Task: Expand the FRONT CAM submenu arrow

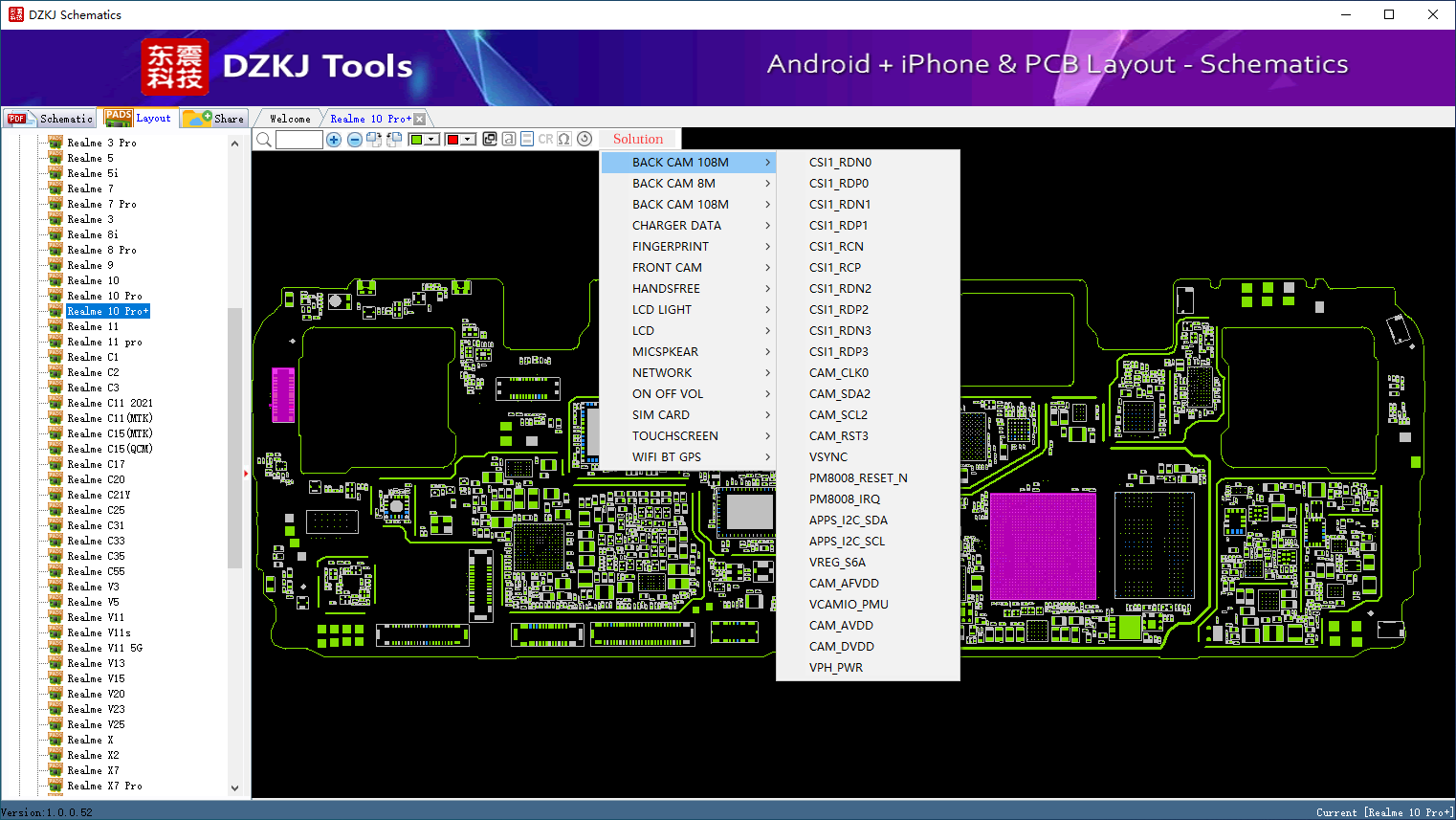Action: click(767, 268)
